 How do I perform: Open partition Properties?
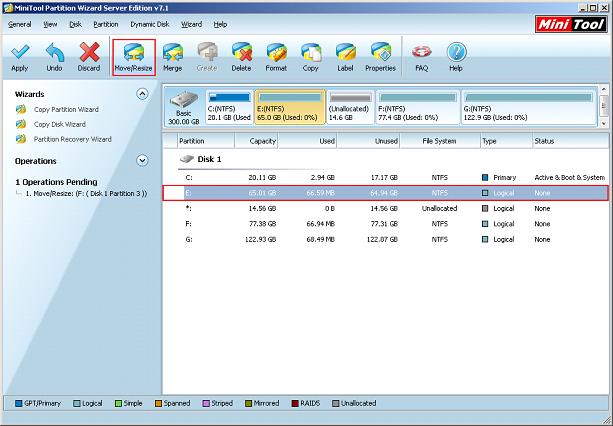point(380,57)
